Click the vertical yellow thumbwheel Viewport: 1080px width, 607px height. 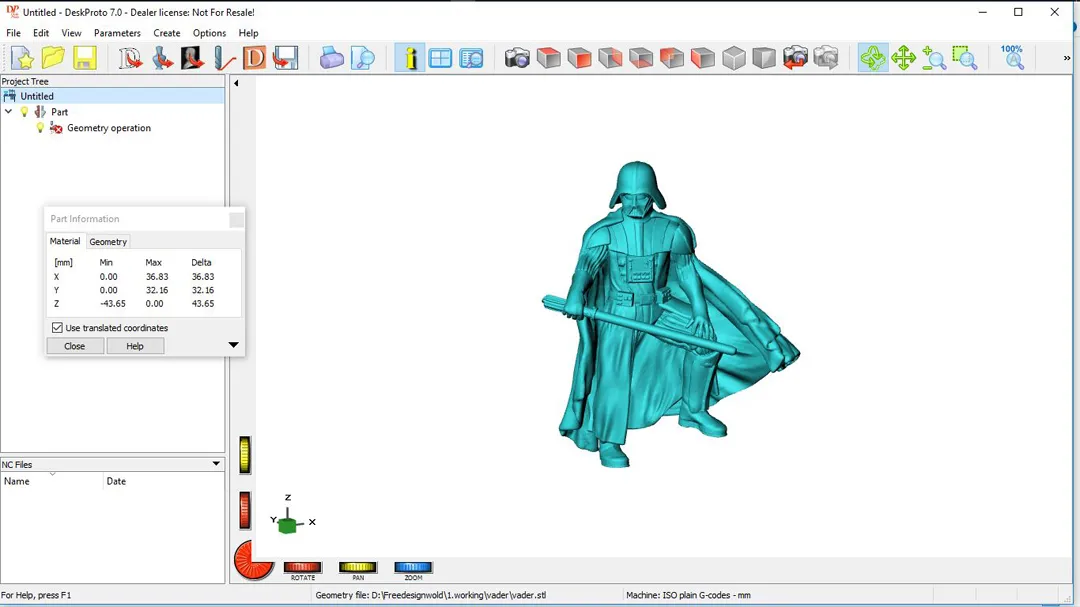245,455
